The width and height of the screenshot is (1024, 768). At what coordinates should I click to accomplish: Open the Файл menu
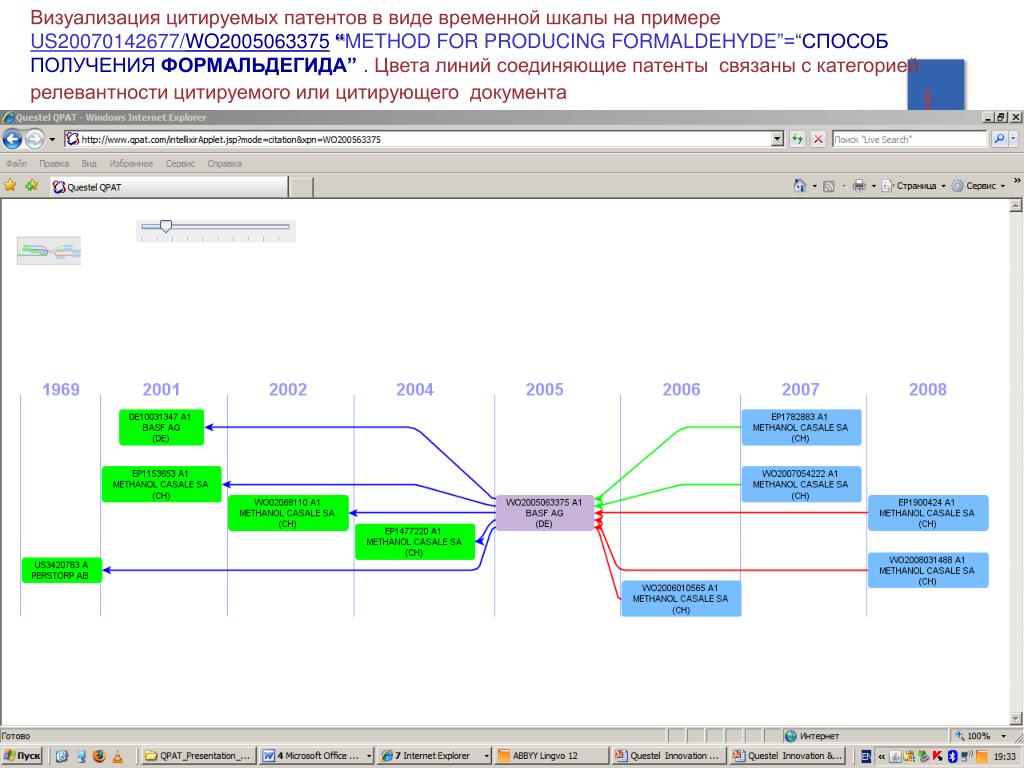16,163
